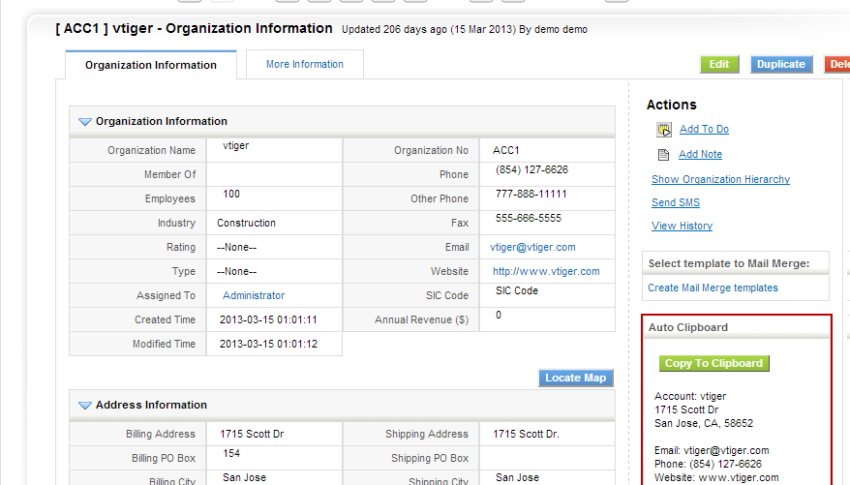This screenshot has width=850, height=485.
Task: Open Create Mail Merge templates link
Action: [x=713, y=288]
